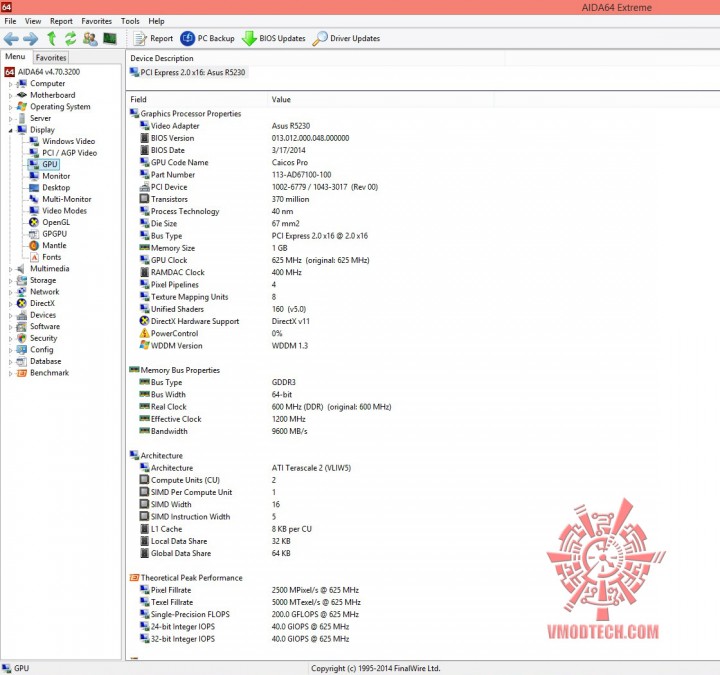Go up one level with green arrow

click(x=52, y=39)
